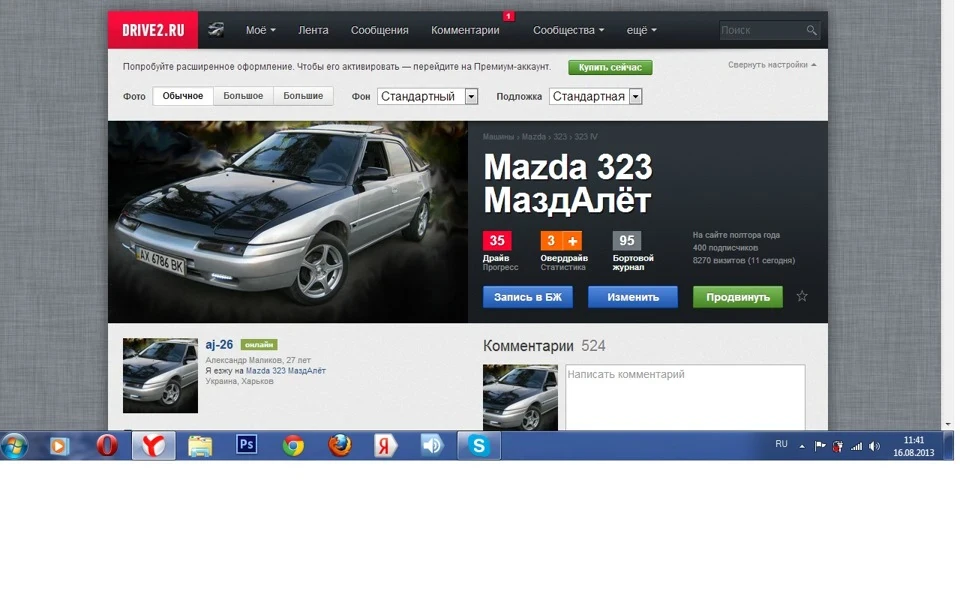Screen dimensions: 960x600
Task: Select Больше photo size option
Action: [x=303, y=96]
